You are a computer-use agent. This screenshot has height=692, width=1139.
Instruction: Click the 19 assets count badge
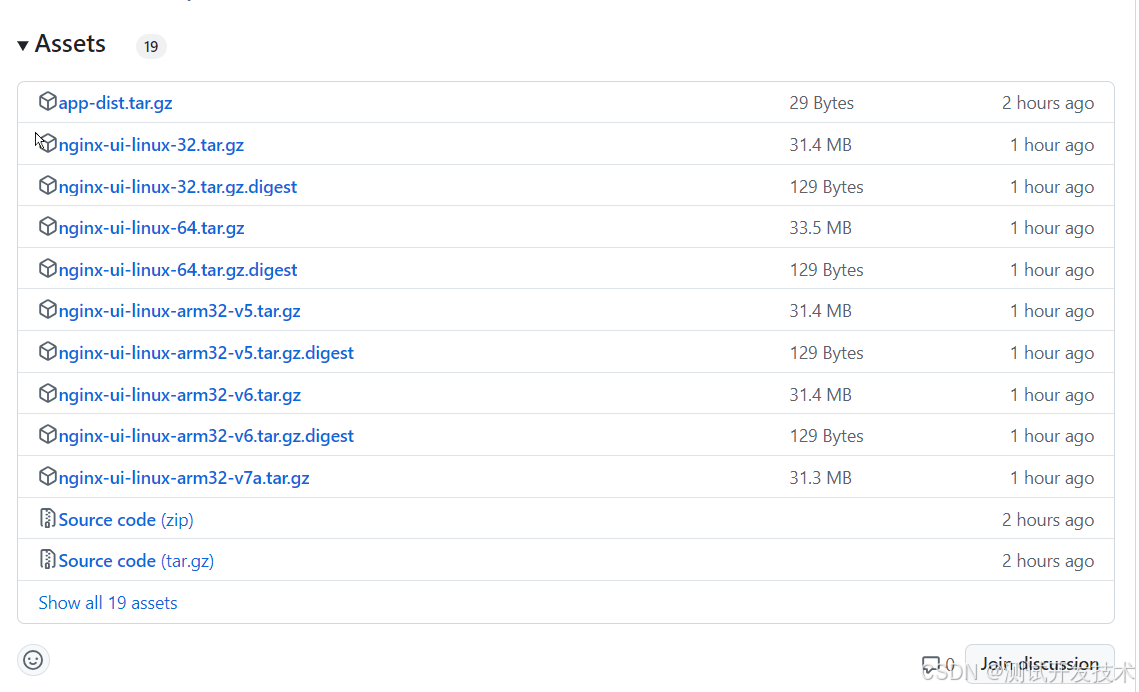coord(151,46)
